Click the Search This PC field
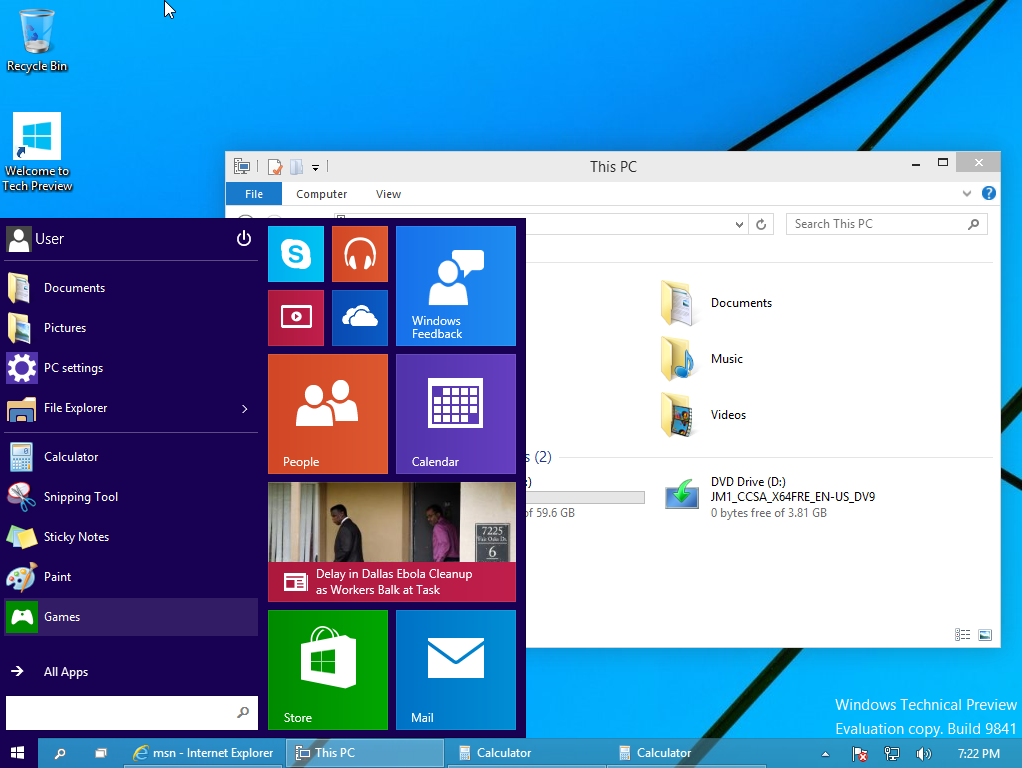 pyautogui.click(x=886, y=224)
